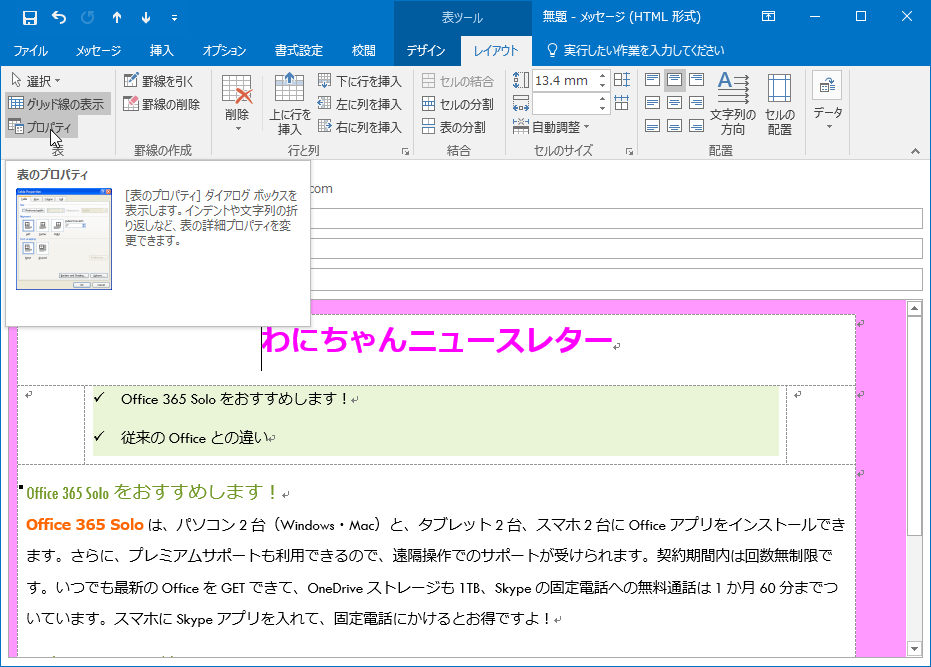This screenshot has width=931, height=667.
Task: Increase row height with up stepper
Action: click(603, 76)
